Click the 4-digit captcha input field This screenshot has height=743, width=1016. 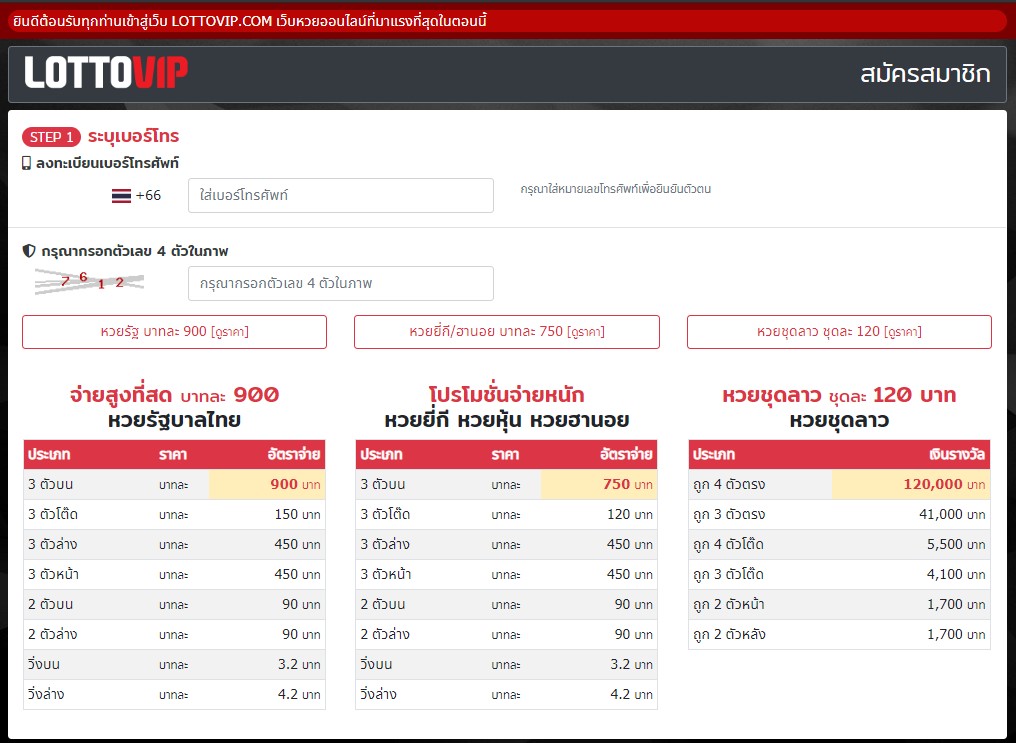click(x=340, y=283)
